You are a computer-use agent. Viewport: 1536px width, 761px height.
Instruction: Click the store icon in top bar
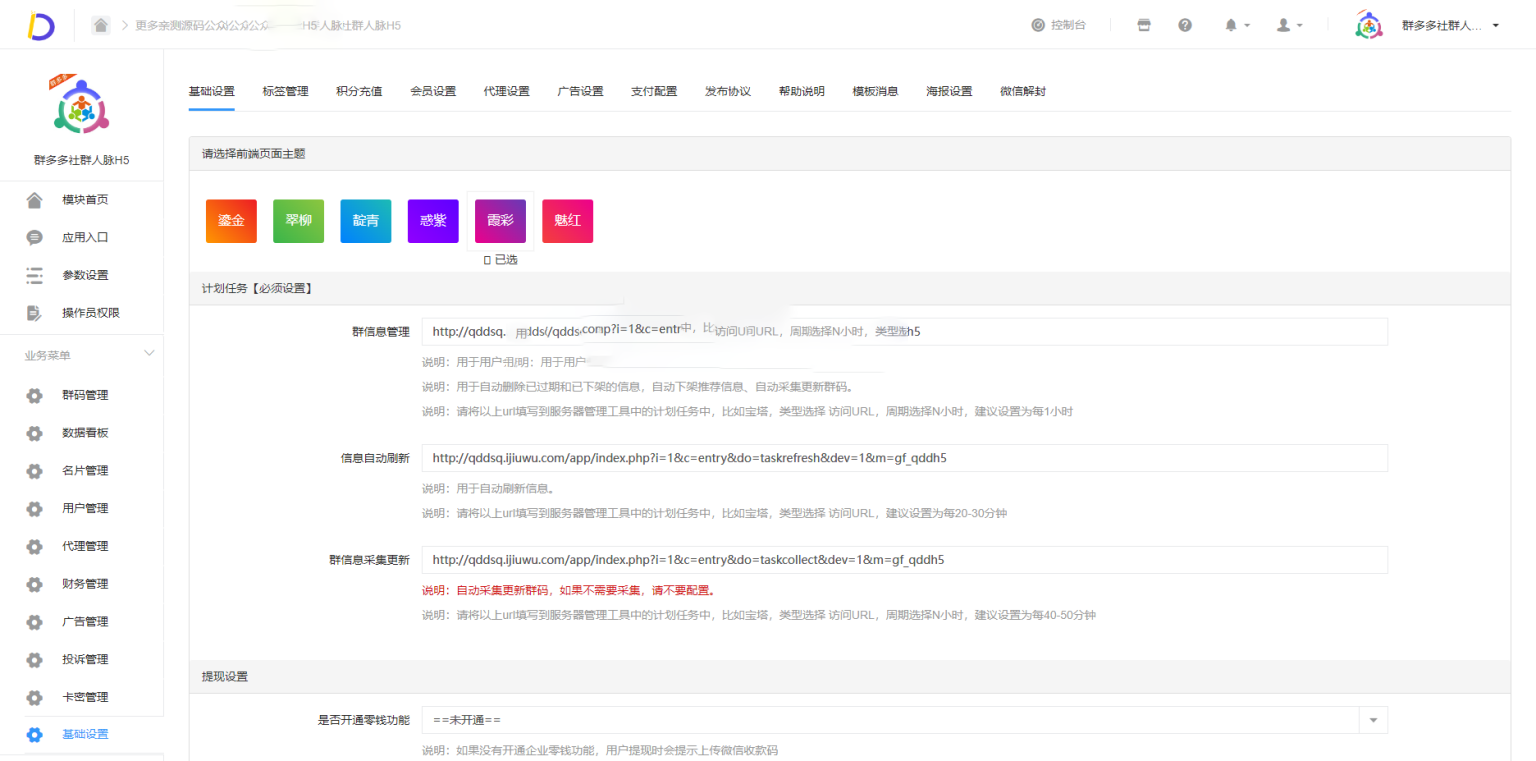(1144, 25)
